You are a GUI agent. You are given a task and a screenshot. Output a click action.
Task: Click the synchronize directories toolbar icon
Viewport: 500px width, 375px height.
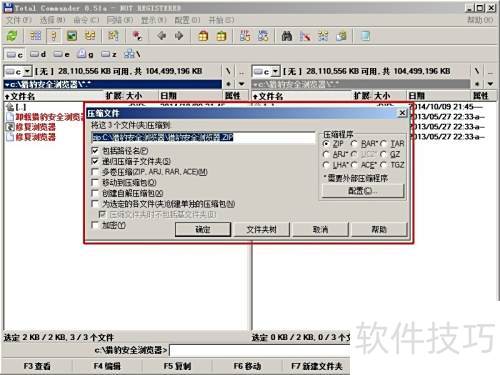point(323,36)
